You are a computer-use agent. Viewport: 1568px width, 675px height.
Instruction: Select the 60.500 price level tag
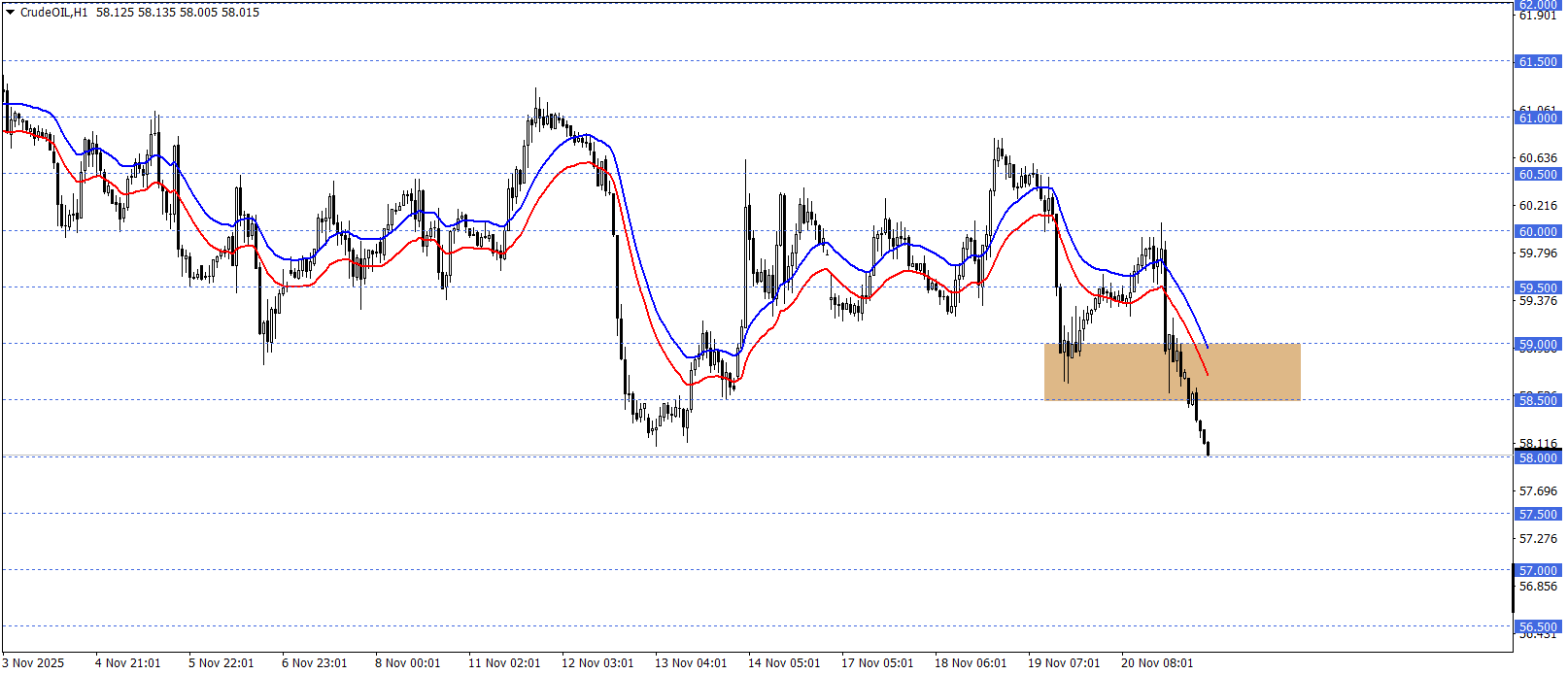pos(1537,175)
